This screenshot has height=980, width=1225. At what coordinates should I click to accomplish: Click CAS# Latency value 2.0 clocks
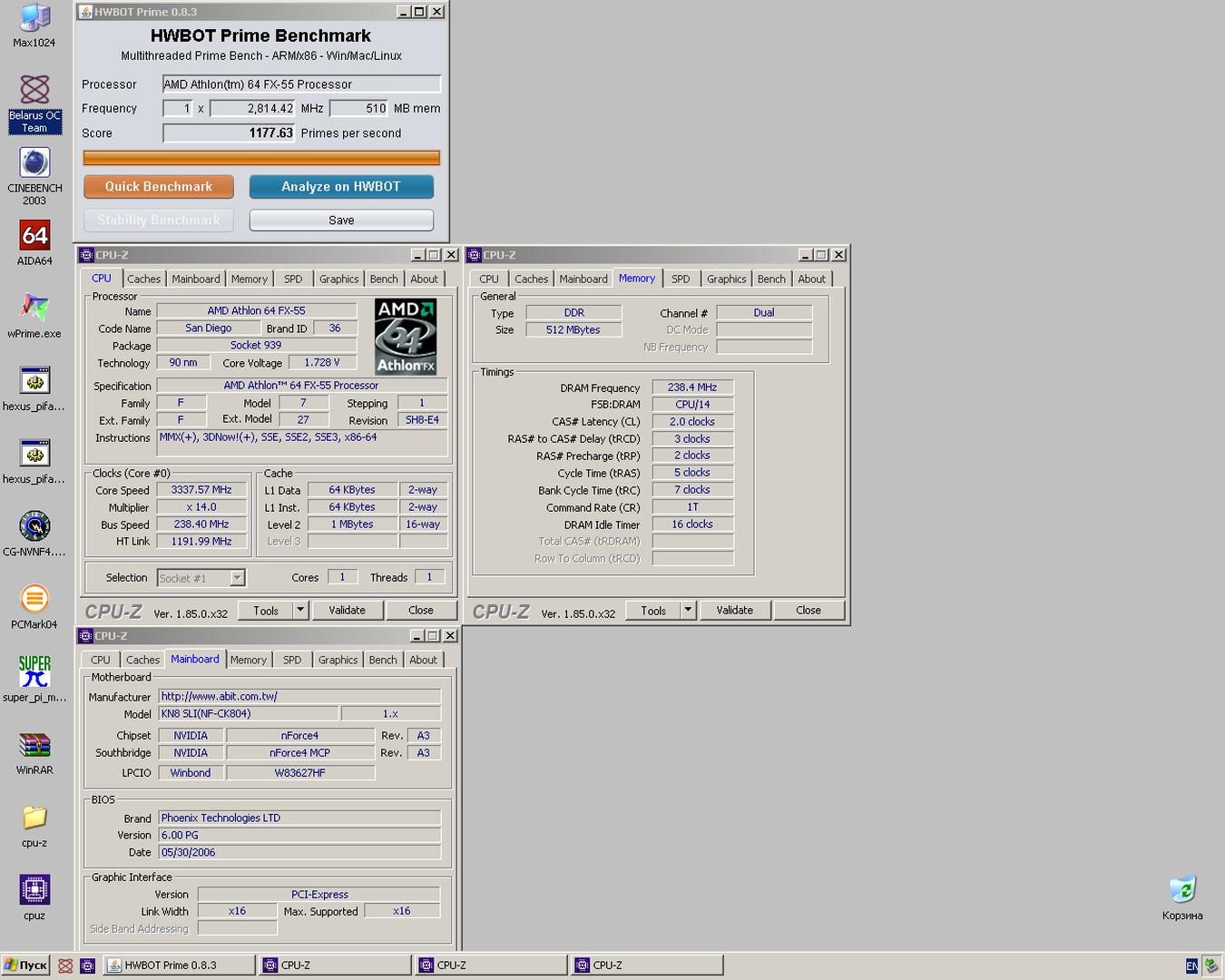[x=692, y=422]
